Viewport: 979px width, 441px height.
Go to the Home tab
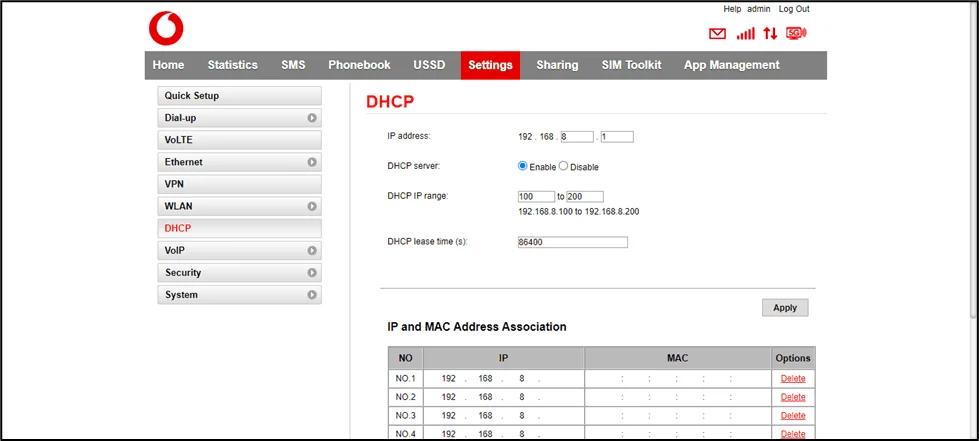[x=169, y=65]
